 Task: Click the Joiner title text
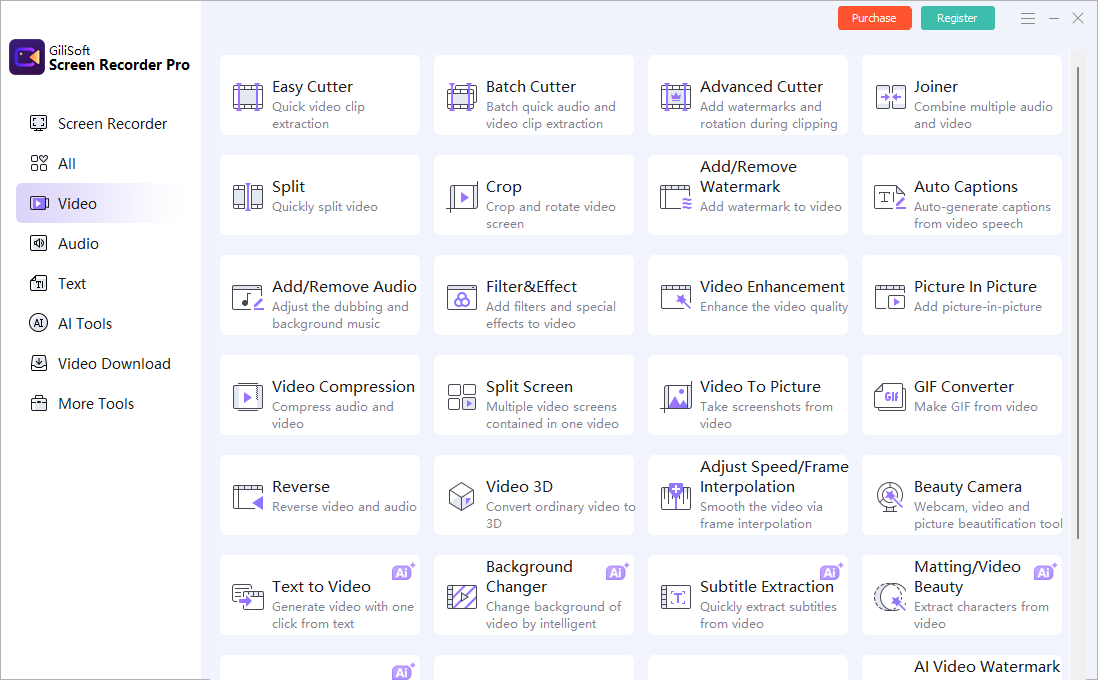936,87
